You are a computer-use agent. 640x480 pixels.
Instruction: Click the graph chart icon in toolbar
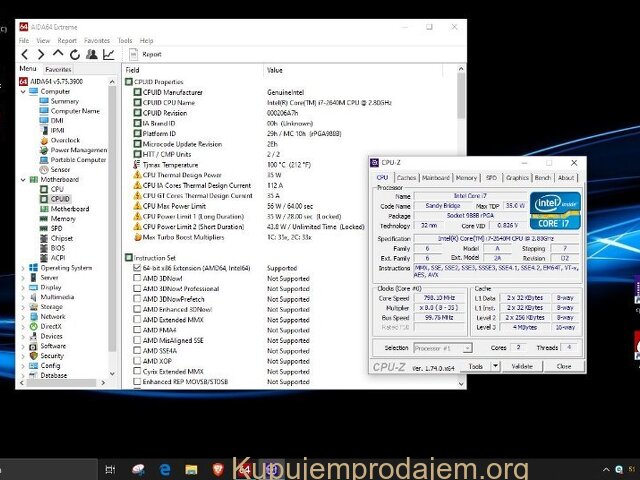pos(107,54)
